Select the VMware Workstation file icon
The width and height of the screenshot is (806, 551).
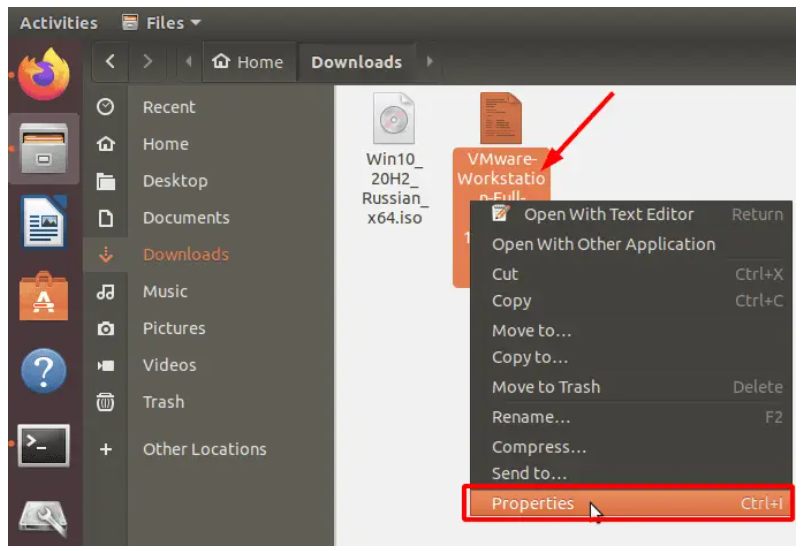coord(501,118)
